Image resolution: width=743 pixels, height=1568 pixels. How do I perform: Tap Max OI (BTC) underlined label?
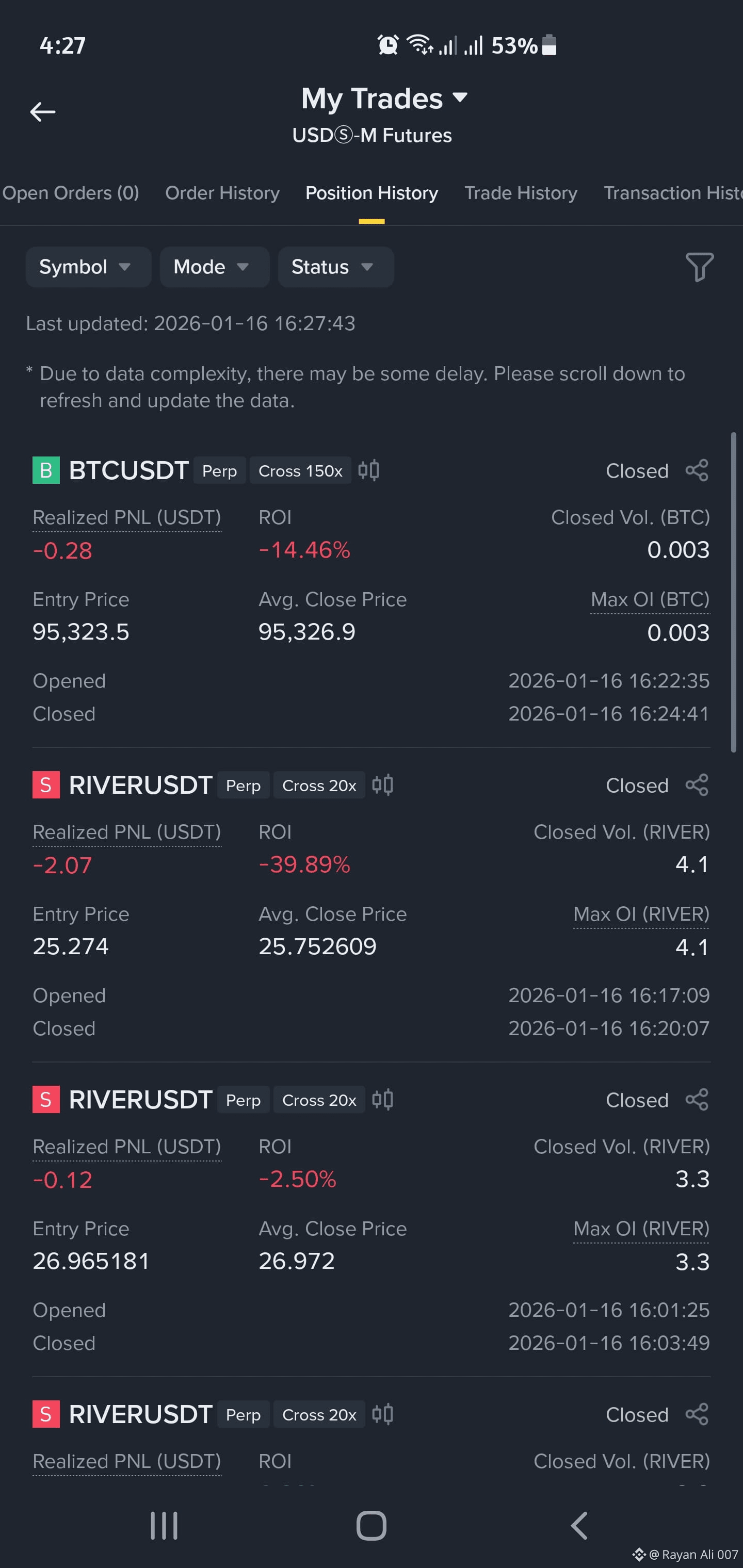[650, 599]
